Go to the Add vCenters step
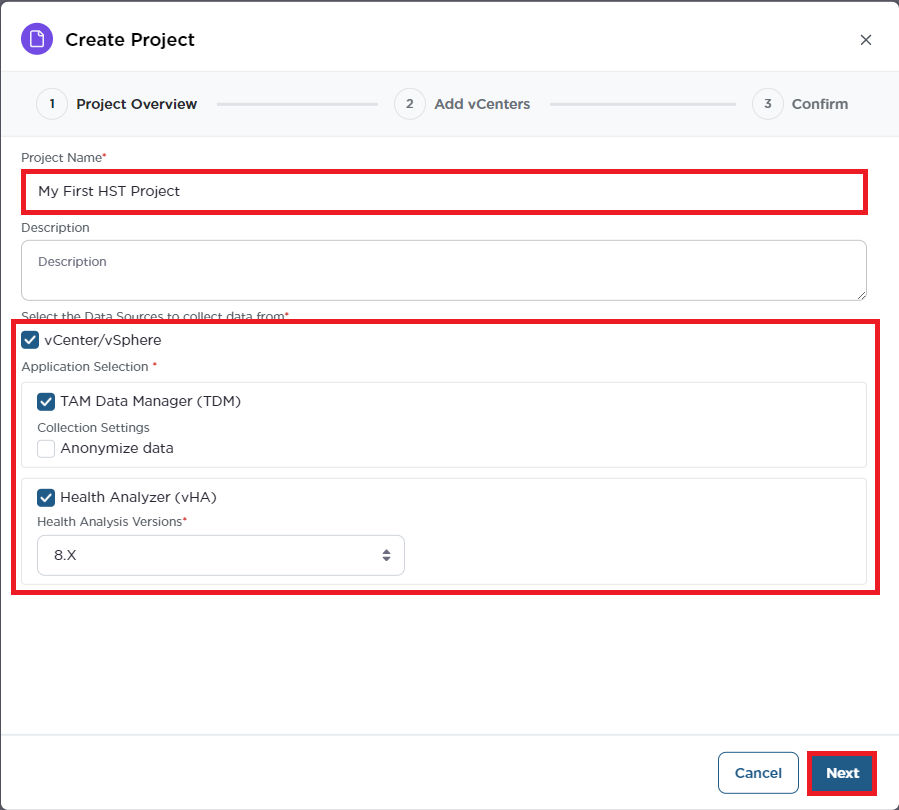Viewport: 899px width, 810px height. click(482, 104)
